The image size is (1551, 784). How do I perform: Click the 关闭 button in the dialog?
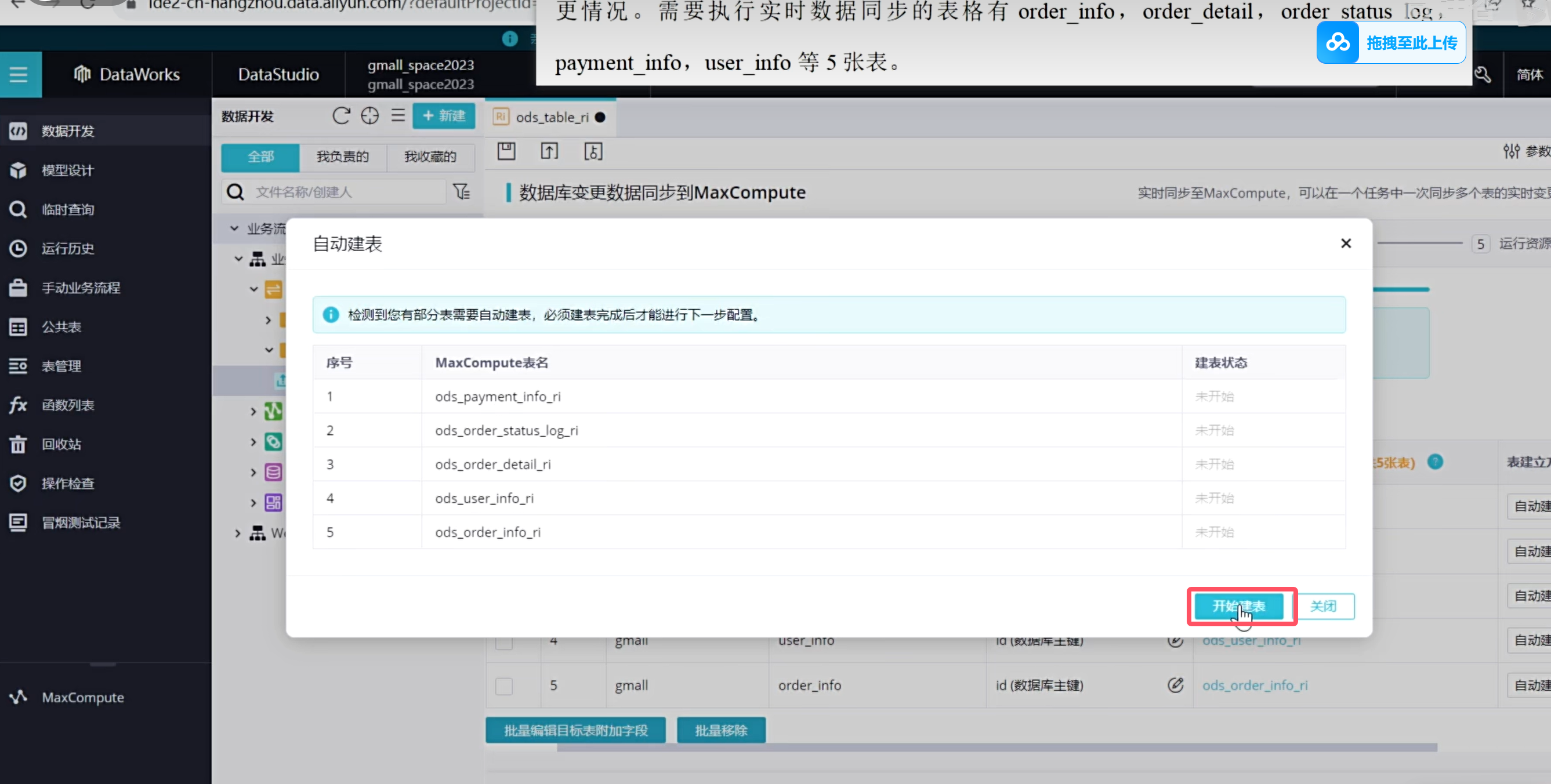(x=1324, y=606)
